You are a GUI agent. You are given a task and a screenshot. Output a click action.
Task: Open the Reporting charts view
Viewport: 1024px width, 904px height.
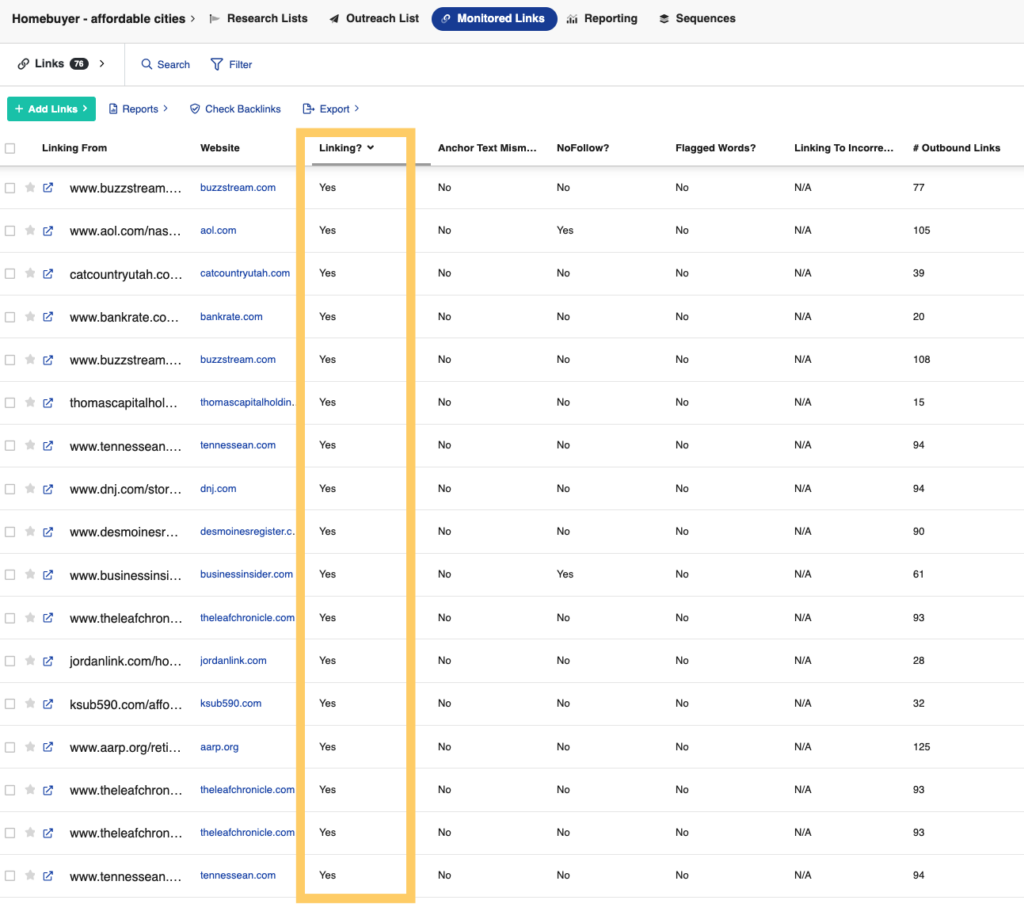point(573,18)
